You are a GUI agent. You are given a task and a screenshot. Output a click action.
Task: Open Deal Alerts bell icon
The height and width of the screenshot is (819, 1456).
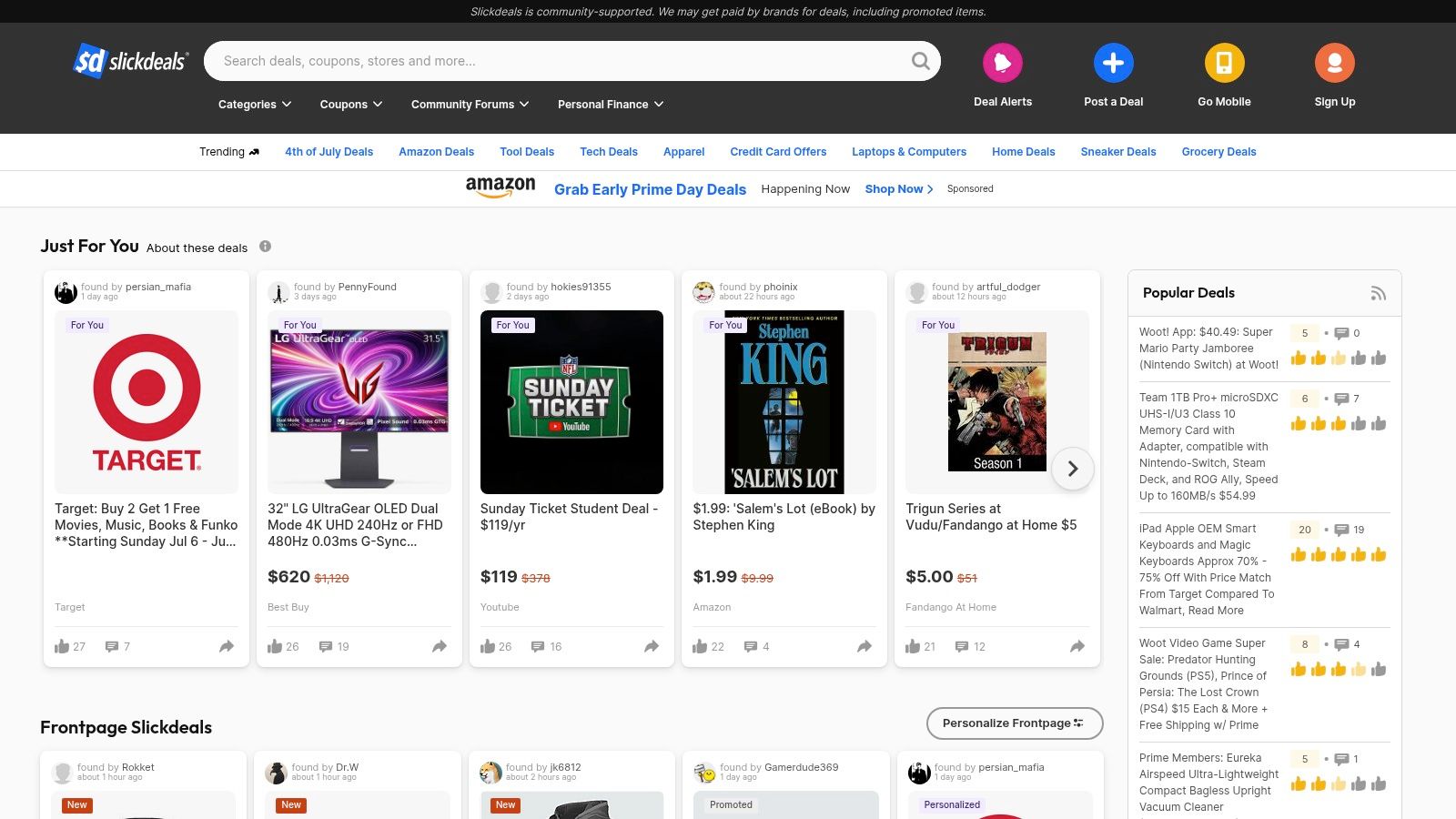pos(1003,63)
